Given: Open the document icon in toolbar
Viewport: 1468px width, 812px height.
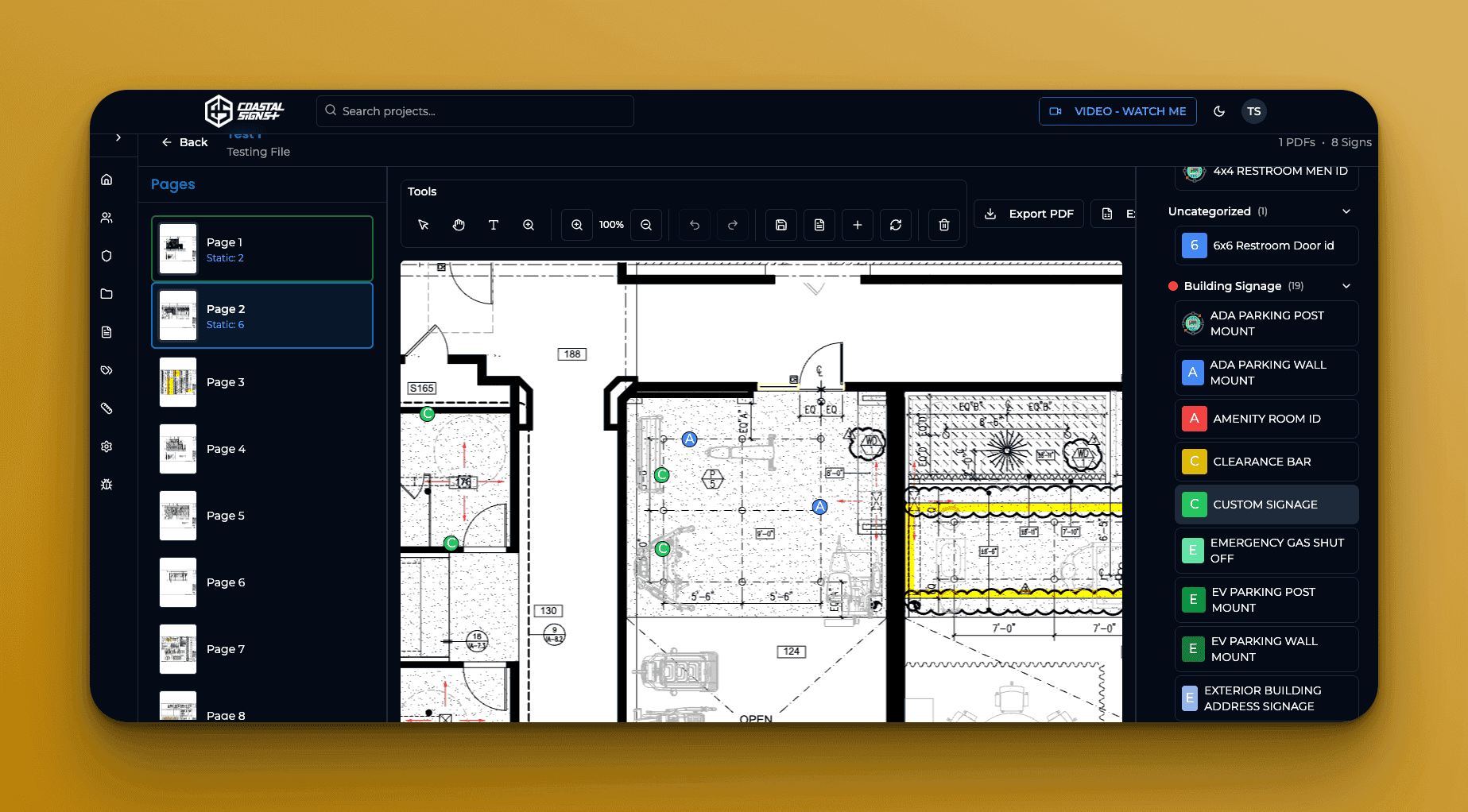Looking at the screenshot, I should (x=819, y=225).
